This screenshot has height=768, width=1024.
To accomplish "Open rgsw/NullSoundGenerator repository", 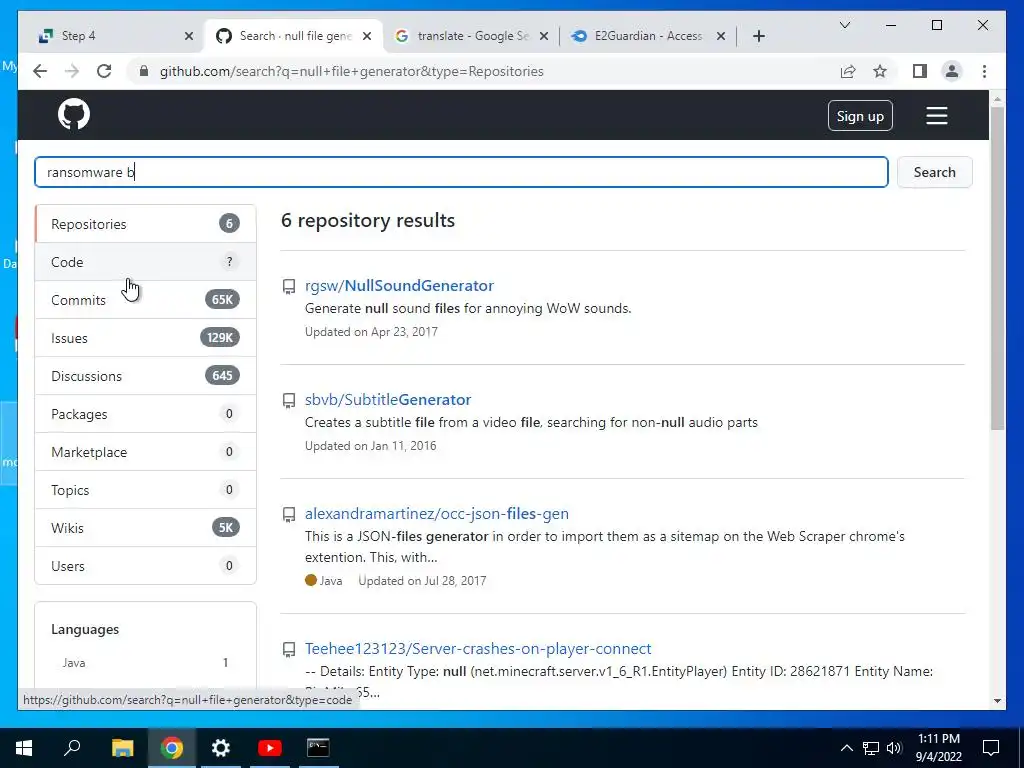I will [x=399, y=285].
